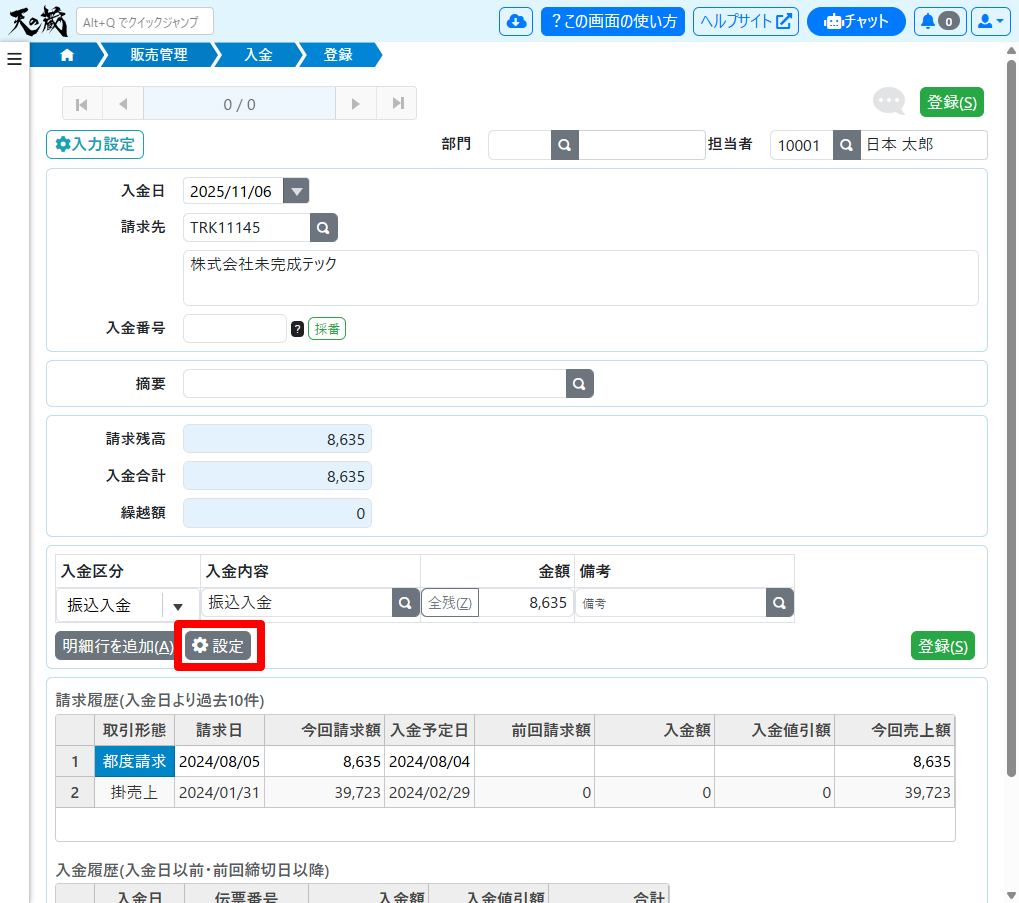Viewport: 1019px width, 903px height.
Task: Open the comment speech bubble icon
Action: pos(888,101)
